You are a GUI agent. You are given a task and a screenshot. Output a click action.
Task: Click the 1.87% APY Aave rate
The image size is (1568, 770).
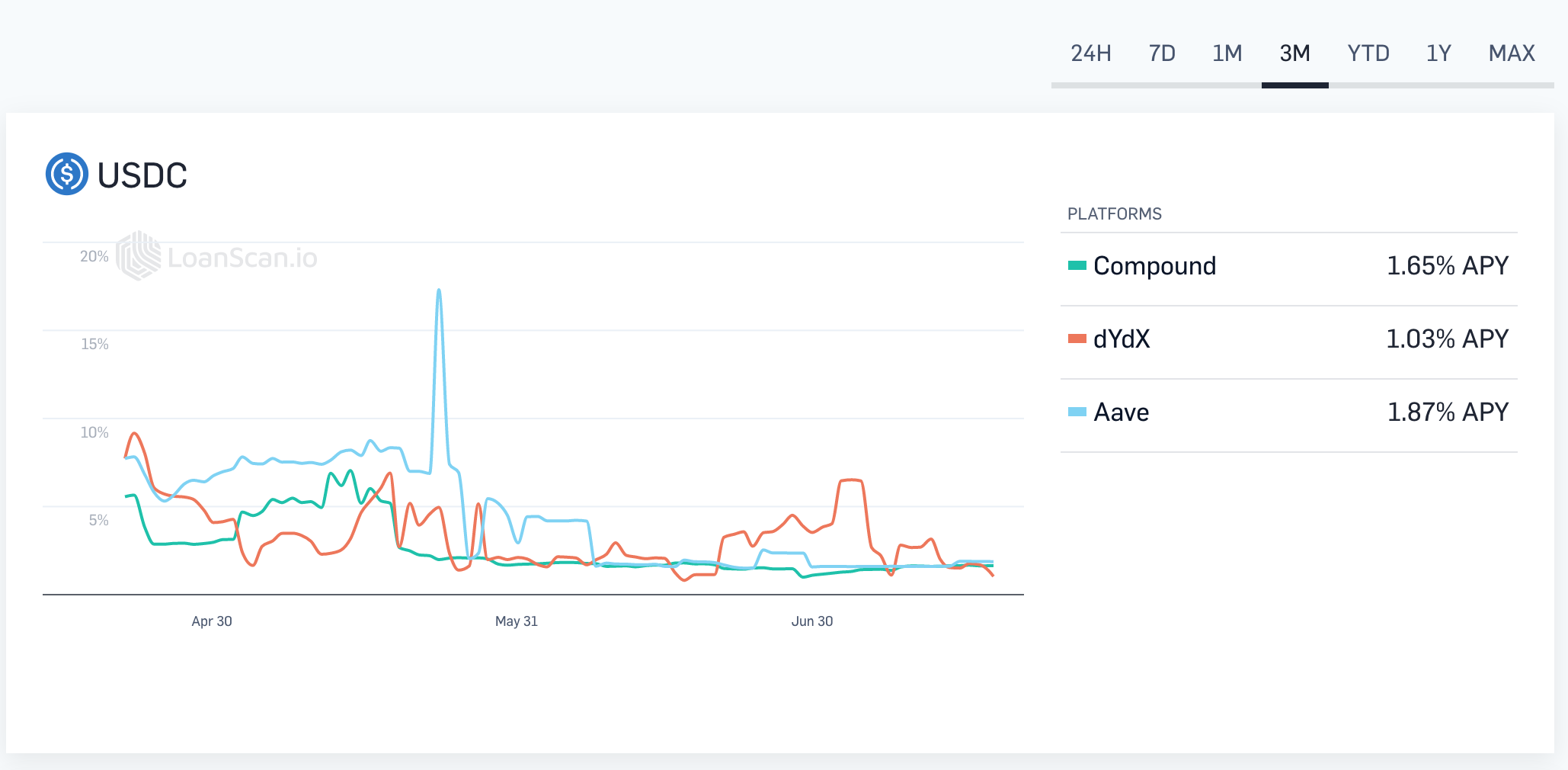pos(1448,412)
